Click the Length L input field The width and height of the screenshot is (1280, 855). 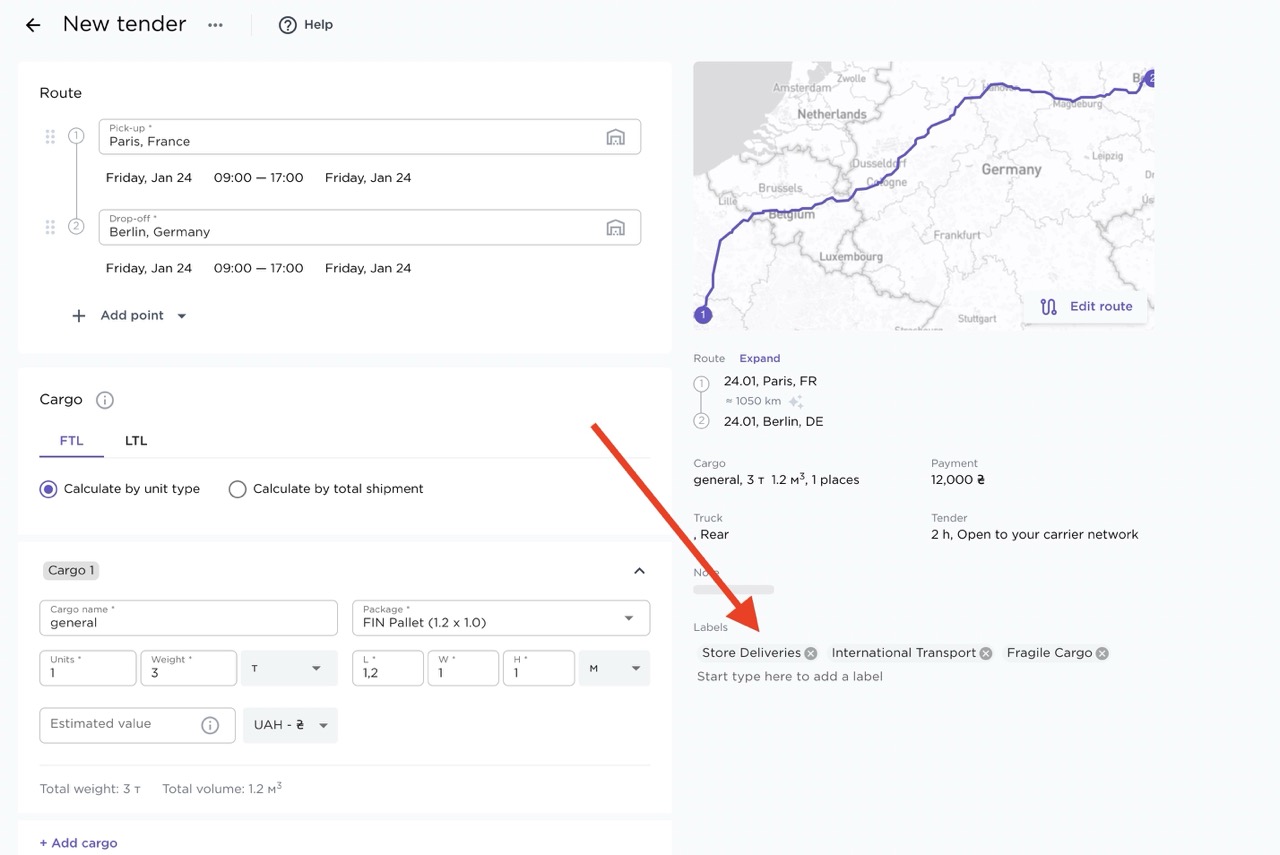(x=388, y=668)
